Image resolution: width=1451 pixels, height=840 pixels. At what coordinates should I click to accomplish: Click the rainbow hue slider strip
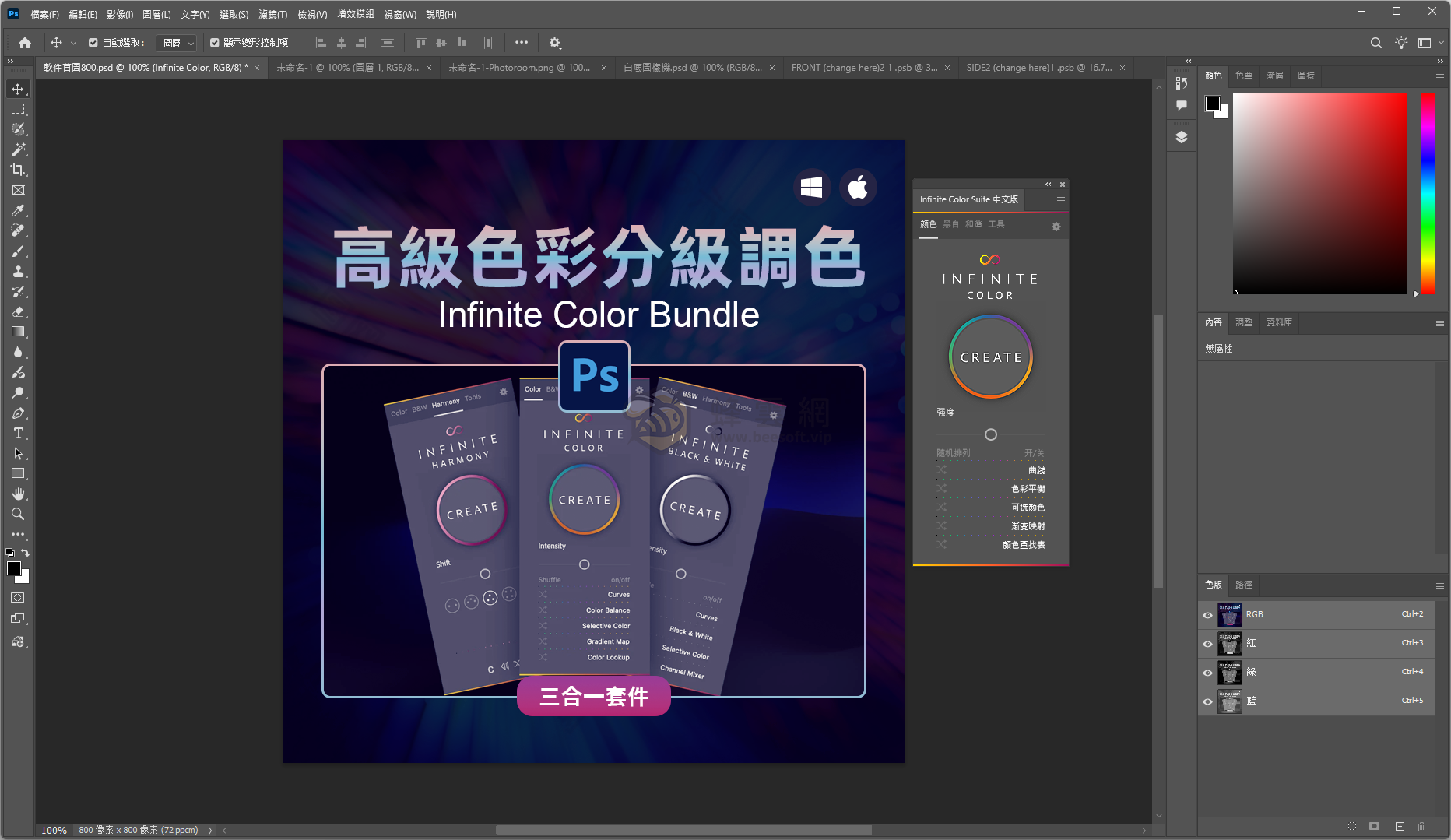(x=1428, y=193)
